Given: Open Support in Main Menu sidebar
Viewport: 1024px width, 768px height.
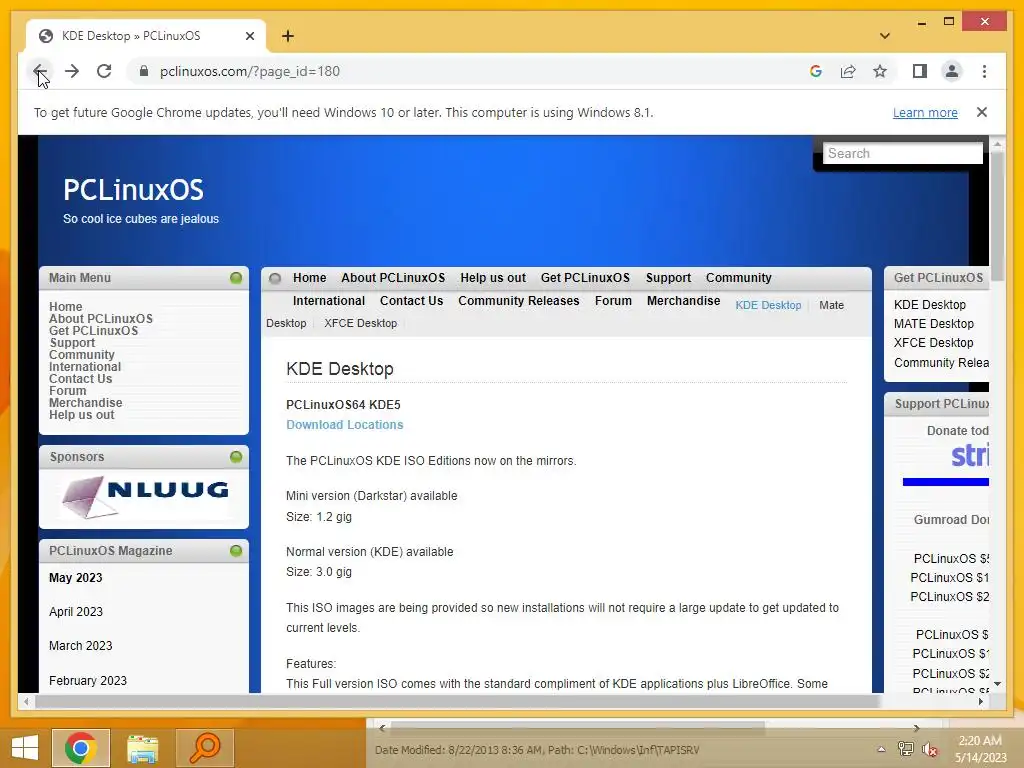Looking at the screenshot, I should click(72, 343).
